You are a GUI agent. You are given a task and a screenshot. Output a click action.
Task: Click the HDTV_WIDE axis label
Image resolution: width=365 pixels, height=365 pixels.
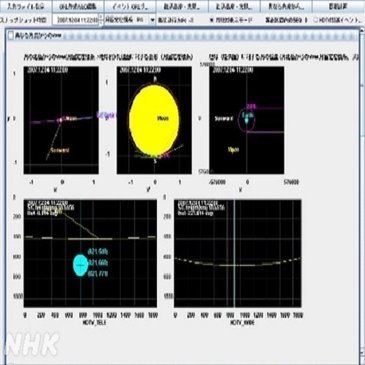[x=242, y=323]
